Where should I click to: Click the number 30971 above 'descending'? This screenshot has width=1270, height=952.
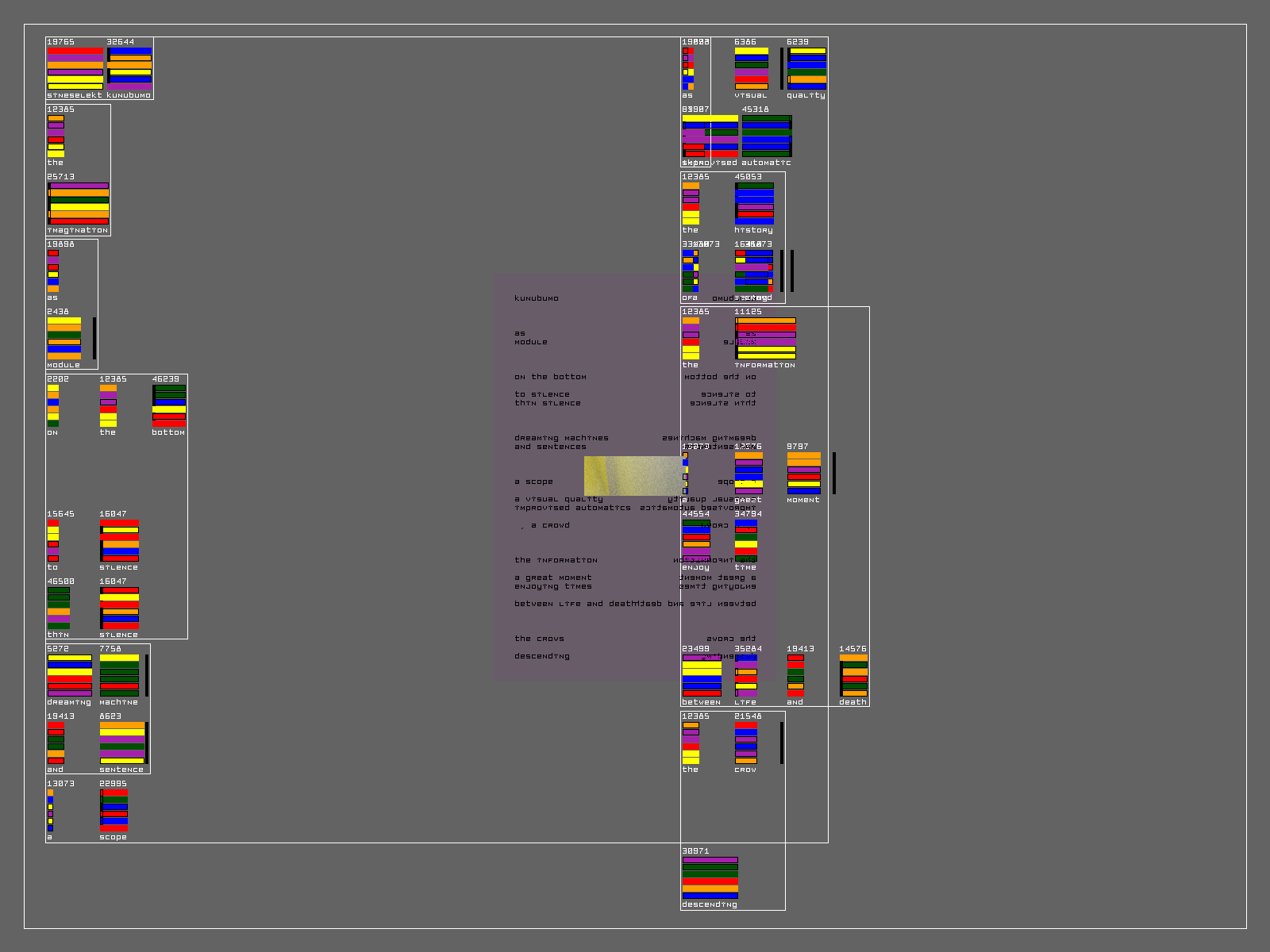[695, 851]
